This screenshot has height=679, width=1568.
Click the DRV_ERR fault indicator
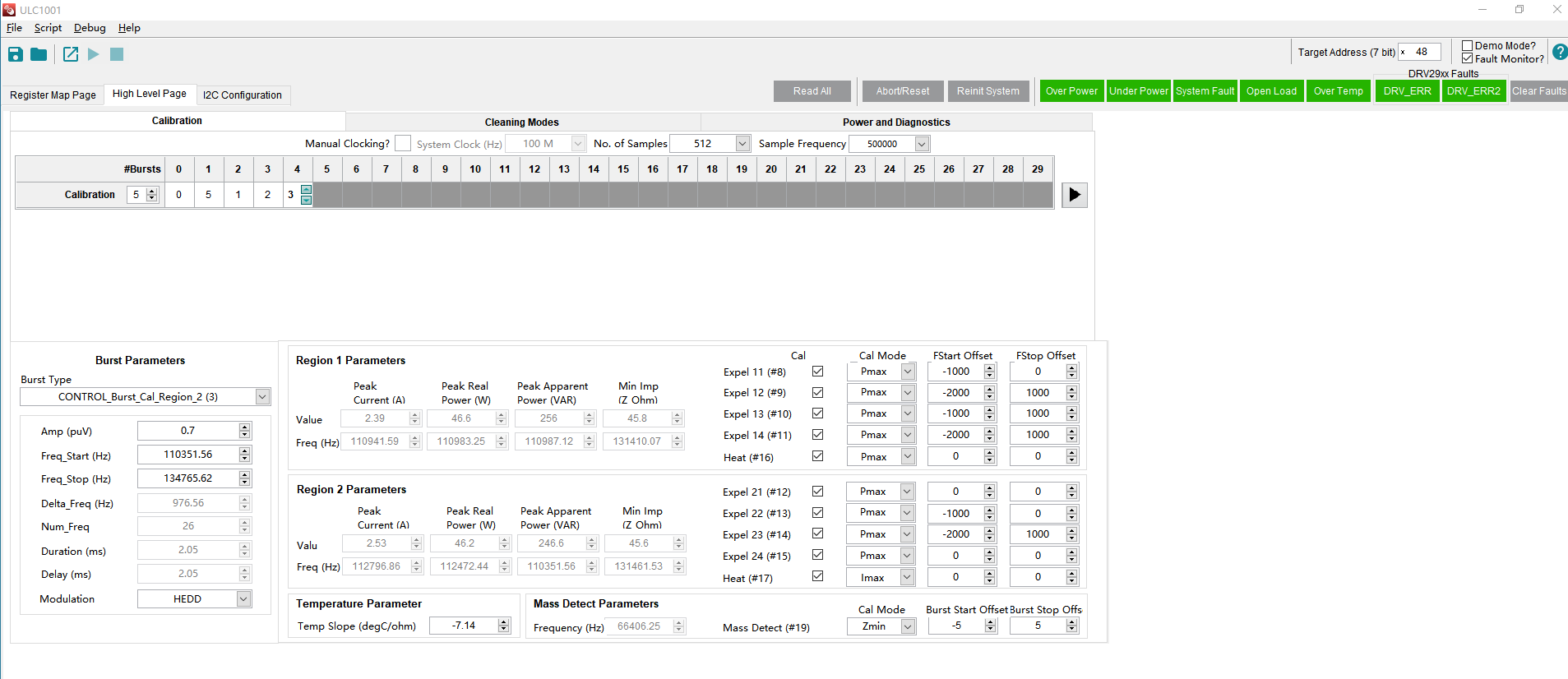coord(1407,91)
